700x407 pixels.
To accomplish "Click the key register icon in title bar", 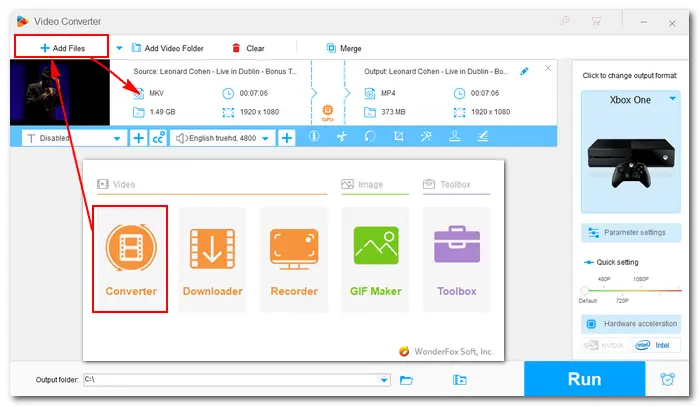I will pyautogui.click(x=565, y=21).
